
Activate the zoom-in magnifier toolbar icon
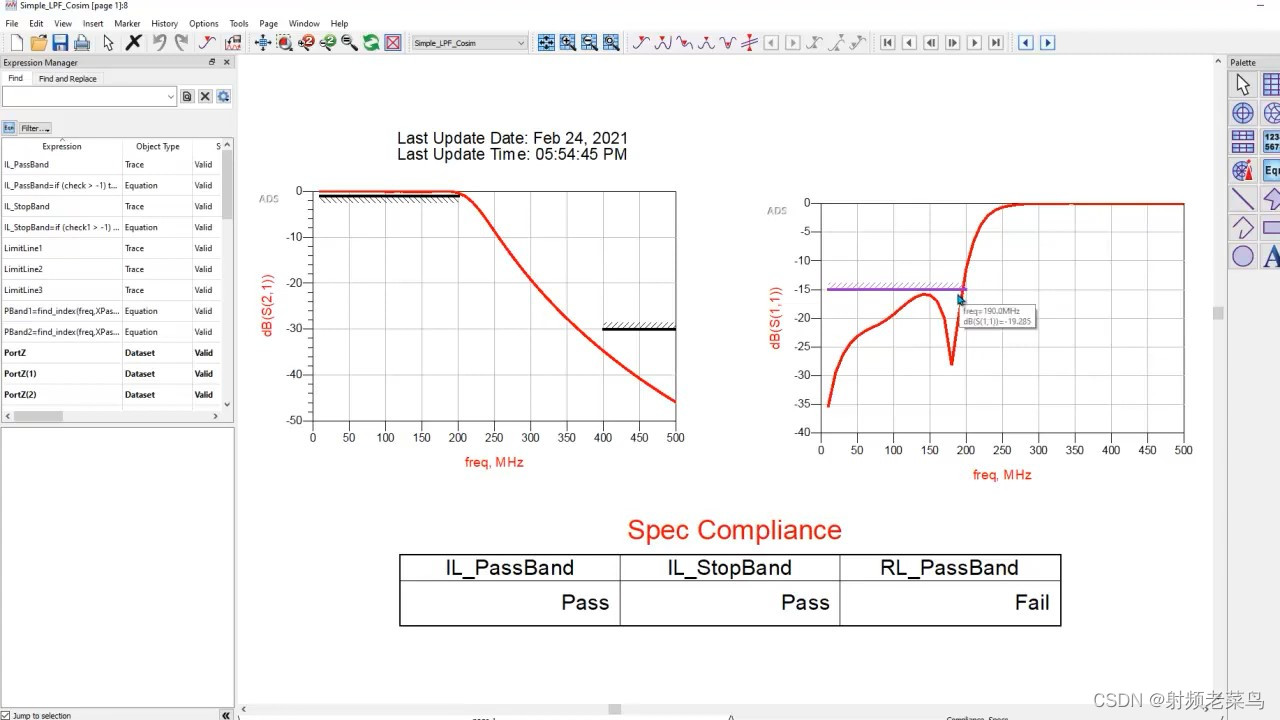pos(307,43)
